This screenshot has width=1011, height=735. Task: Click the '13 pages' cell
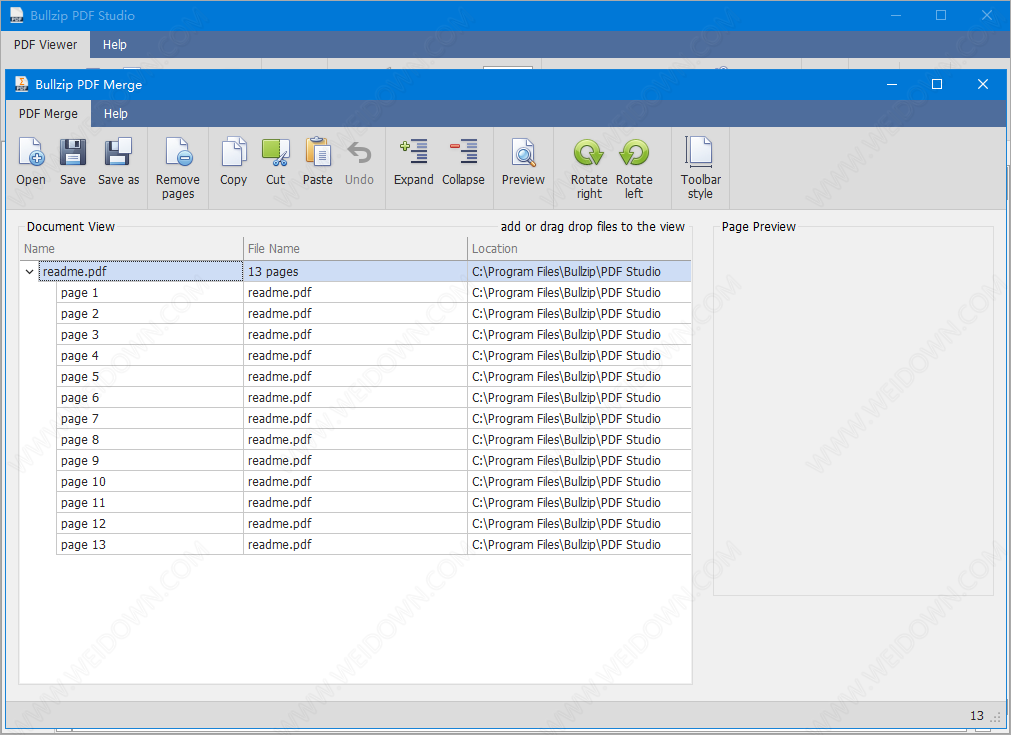click(x=355, y=271)
